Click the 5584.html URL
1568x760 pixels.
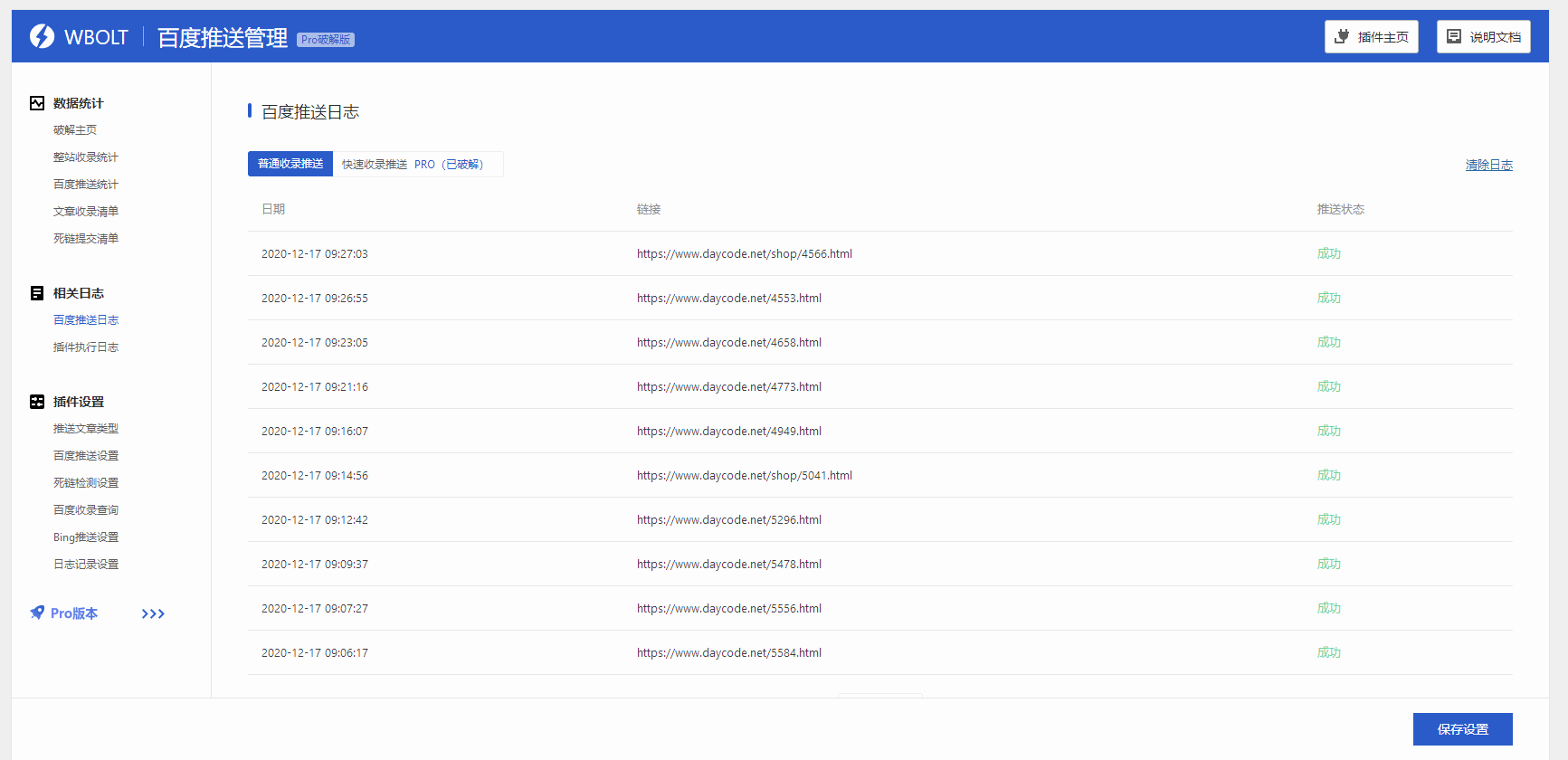click(729, 653)
